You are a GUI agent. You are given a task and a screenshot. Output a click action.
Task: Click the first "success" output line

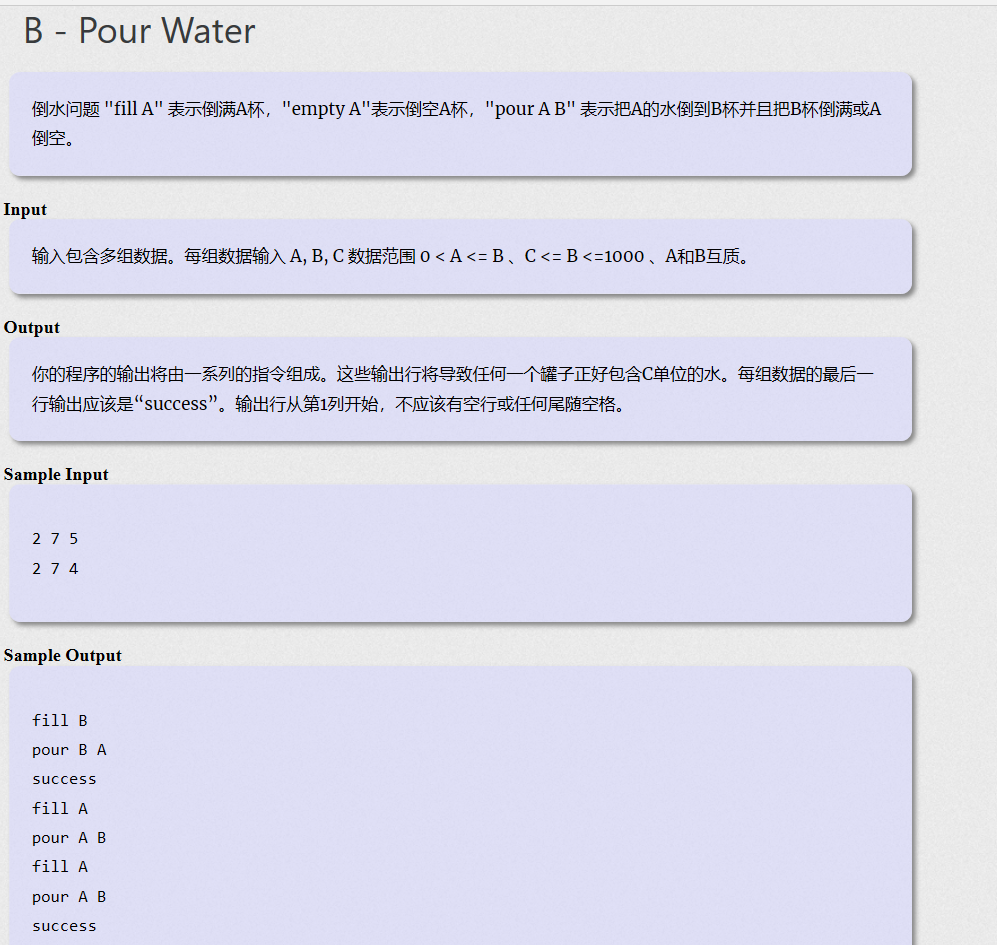[64, 779]
